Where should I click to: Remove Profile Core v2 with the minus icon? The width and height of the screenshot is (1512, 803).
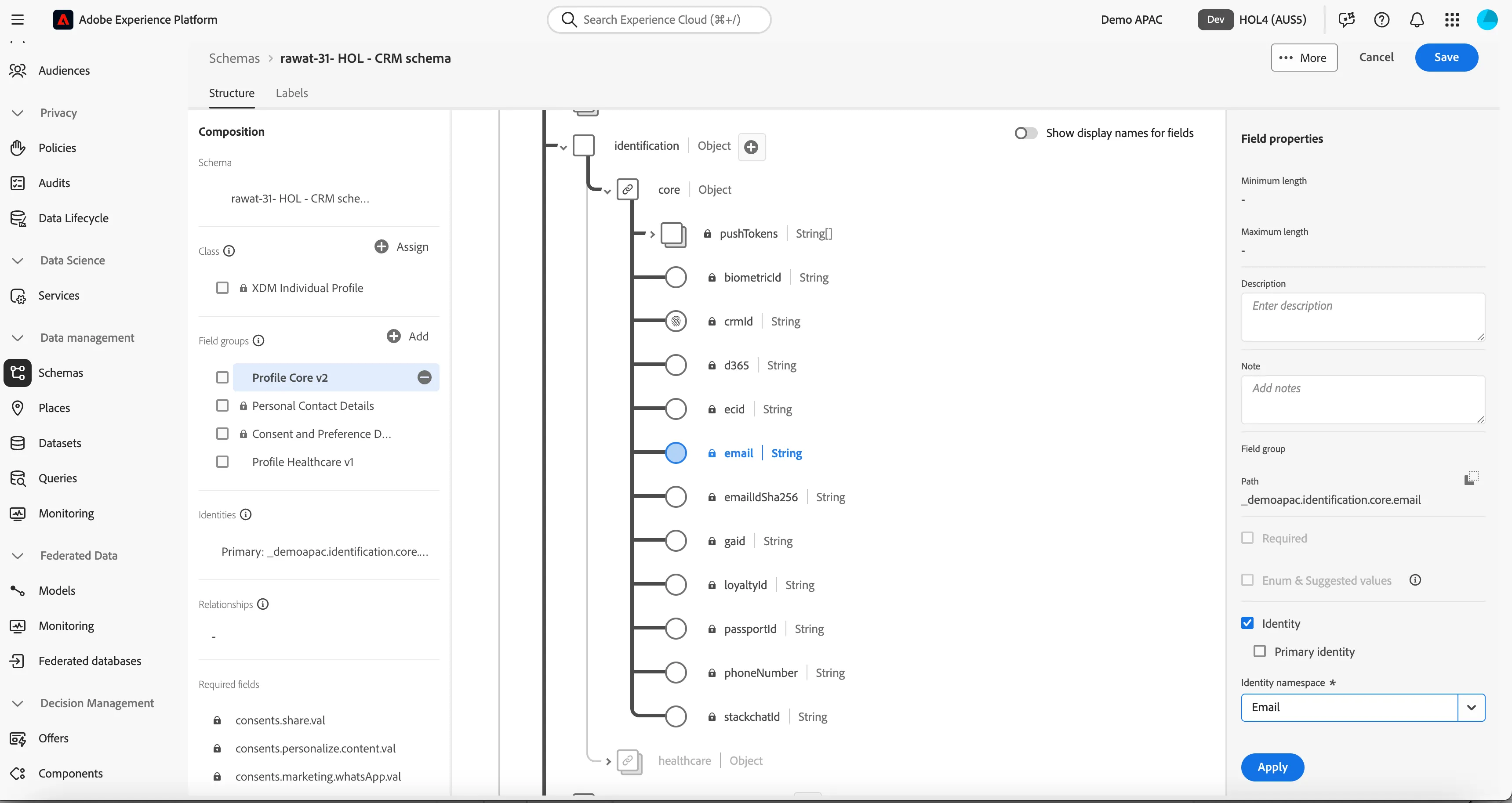tap(424, 377)
